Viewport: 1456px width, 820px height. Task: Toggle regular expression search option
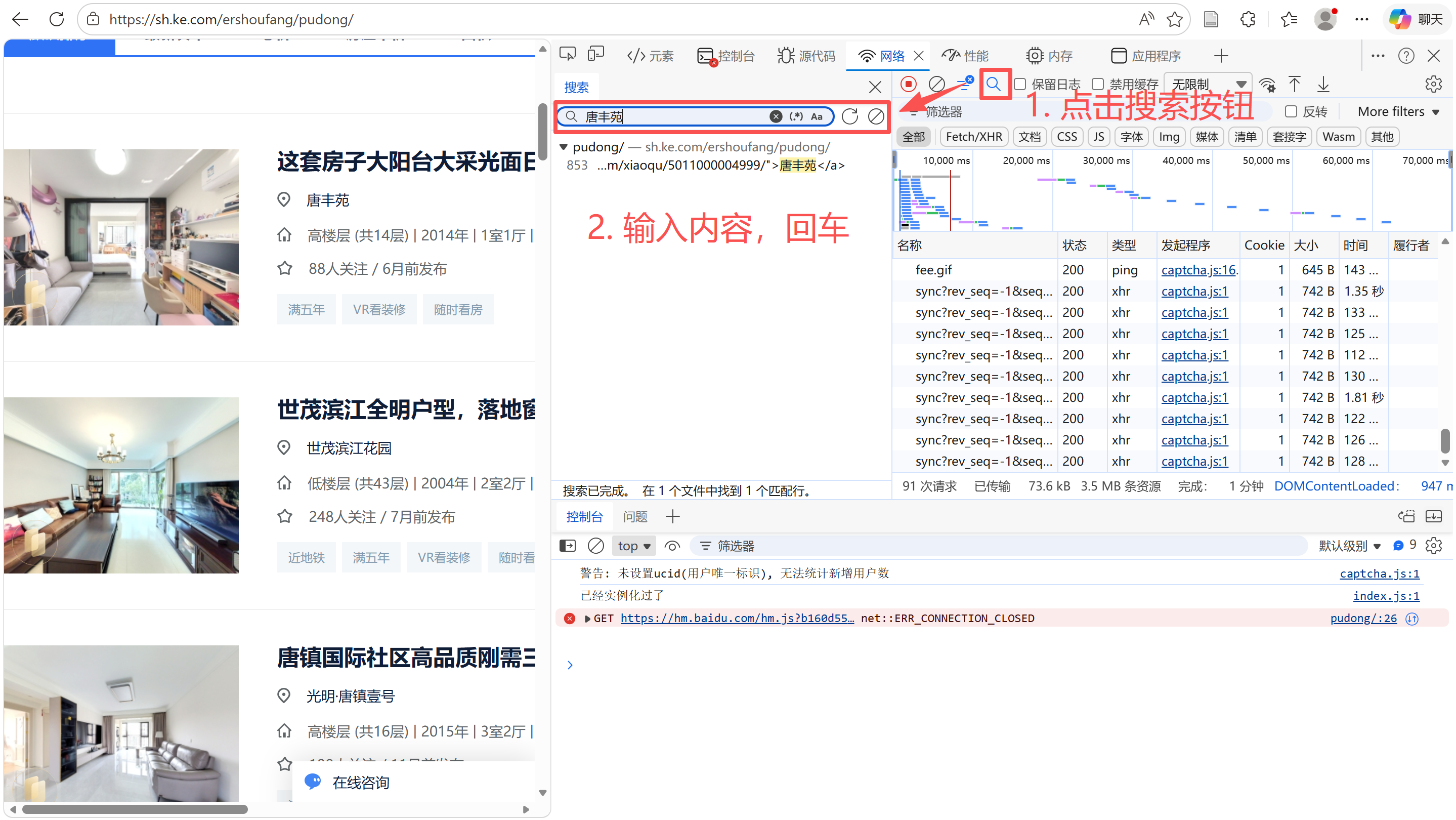coord(796,116)
